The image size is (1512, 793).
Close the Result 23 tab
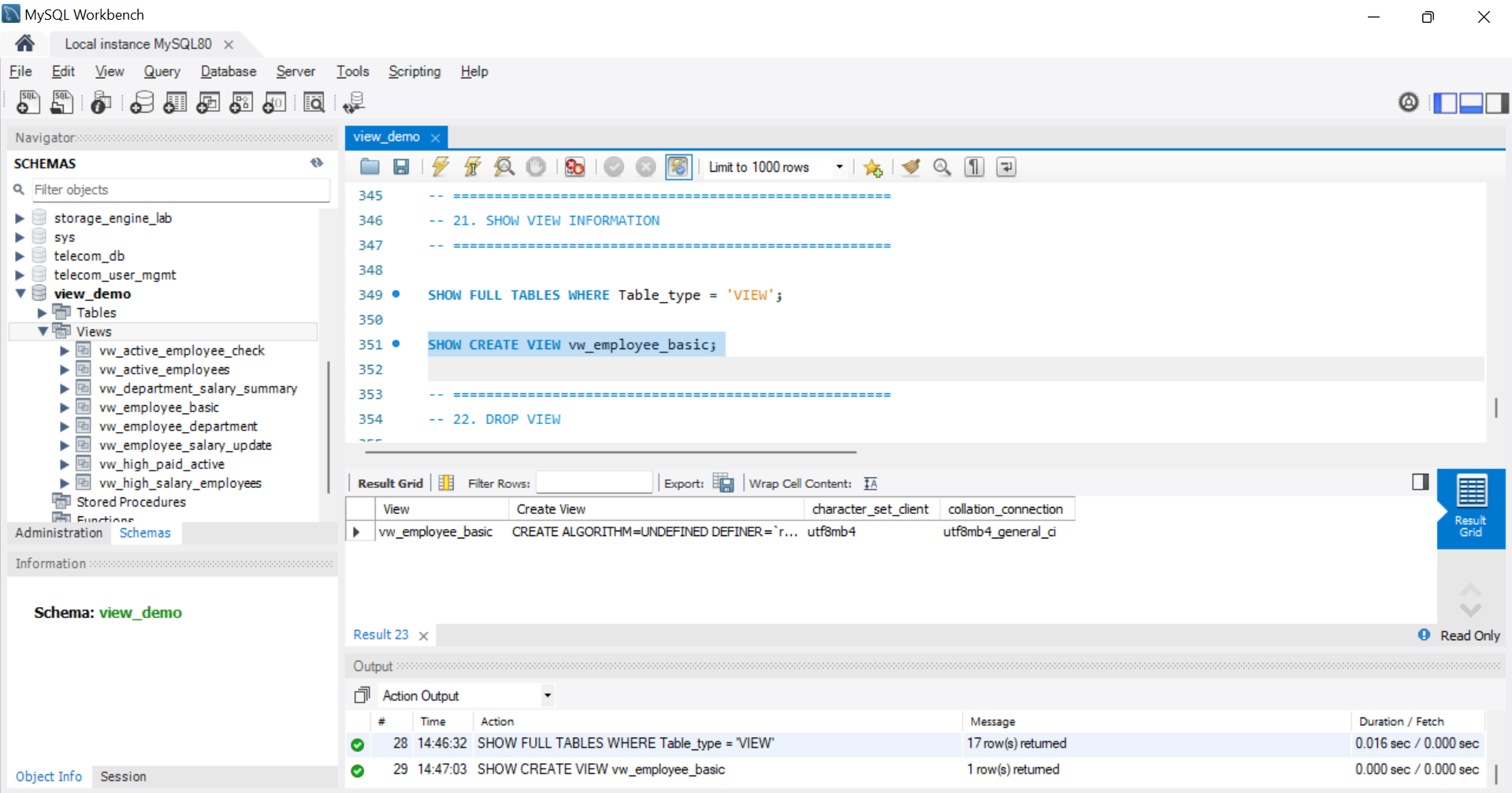coord(423,635)
